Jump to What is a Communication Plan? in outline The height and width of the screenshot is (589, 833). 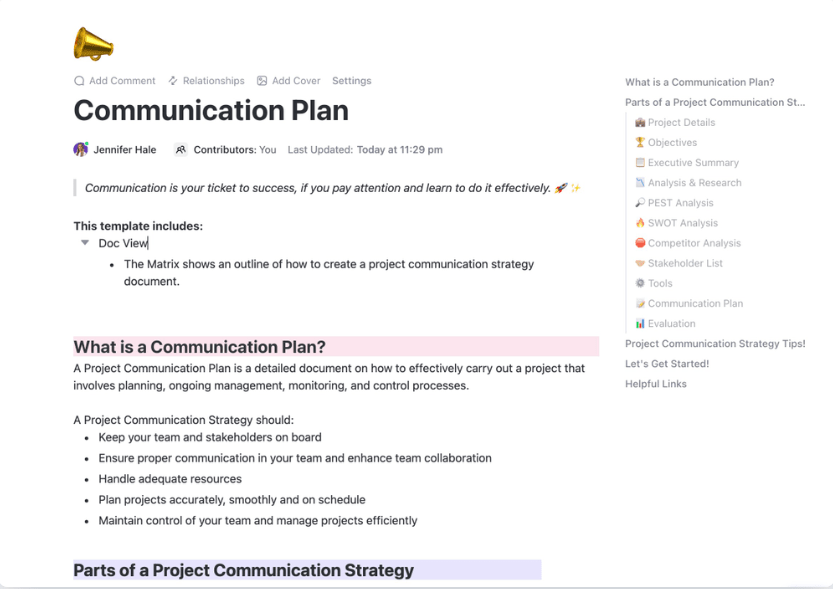pos(700,82)
